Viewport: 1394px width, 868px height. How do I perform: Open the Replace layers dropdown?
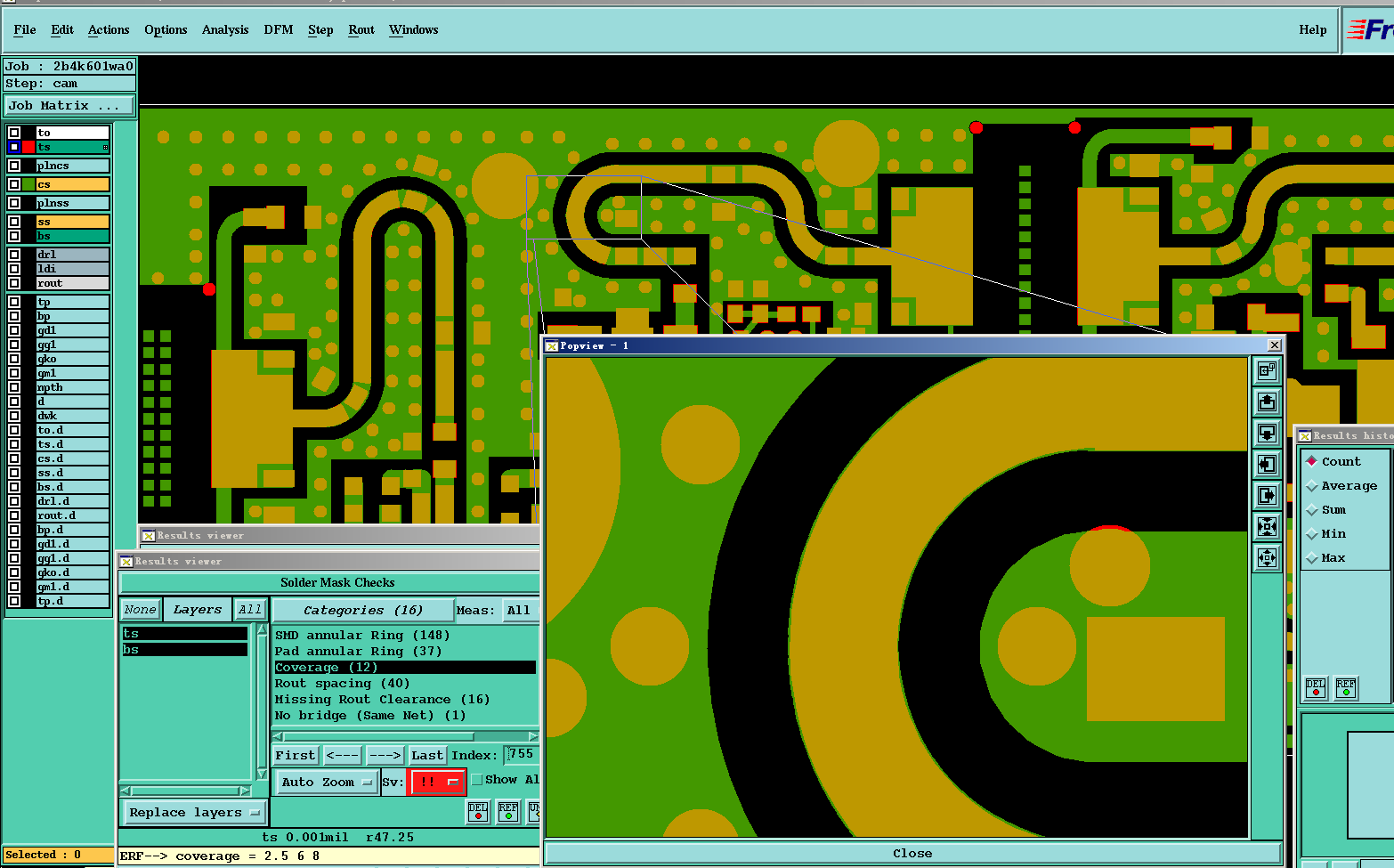tap(194, 812)
